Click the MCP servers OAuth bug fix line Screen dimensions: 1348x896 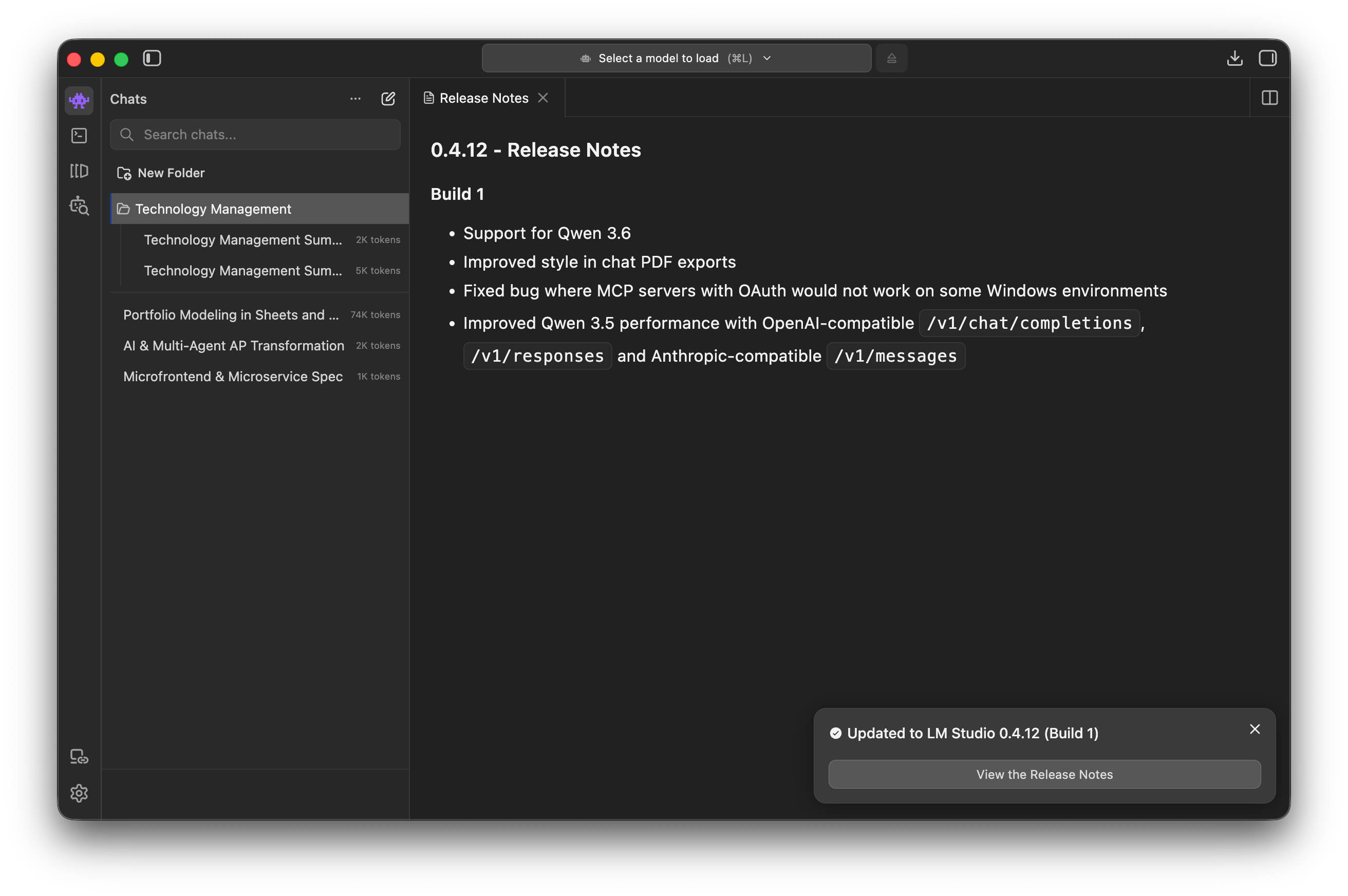click(x=815, y=290)
